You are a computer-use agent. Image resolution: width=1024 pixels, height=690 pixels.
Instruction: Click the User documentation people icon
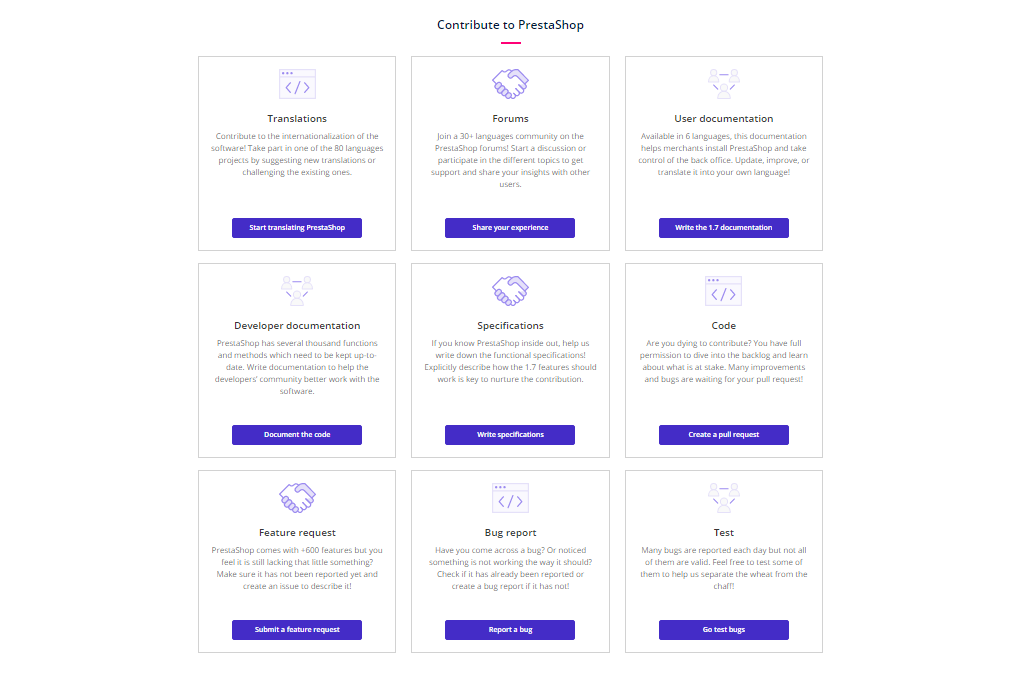click(723, 83)
